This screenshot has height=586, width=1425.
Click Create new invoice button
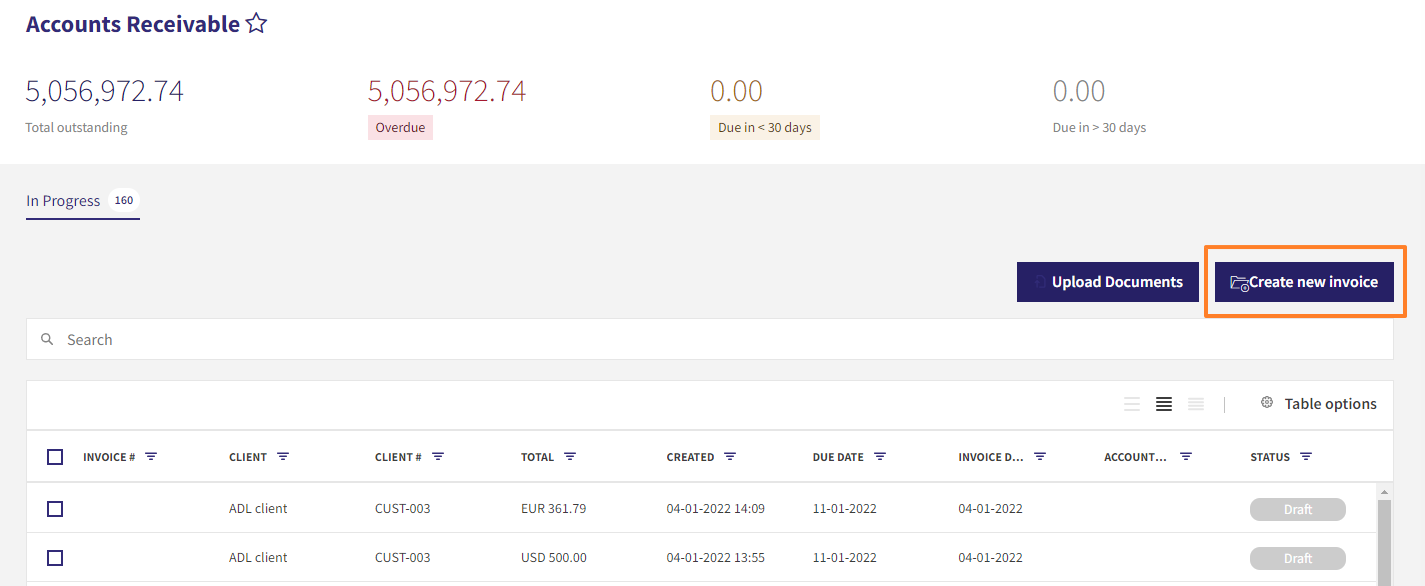pos(1304,282)
